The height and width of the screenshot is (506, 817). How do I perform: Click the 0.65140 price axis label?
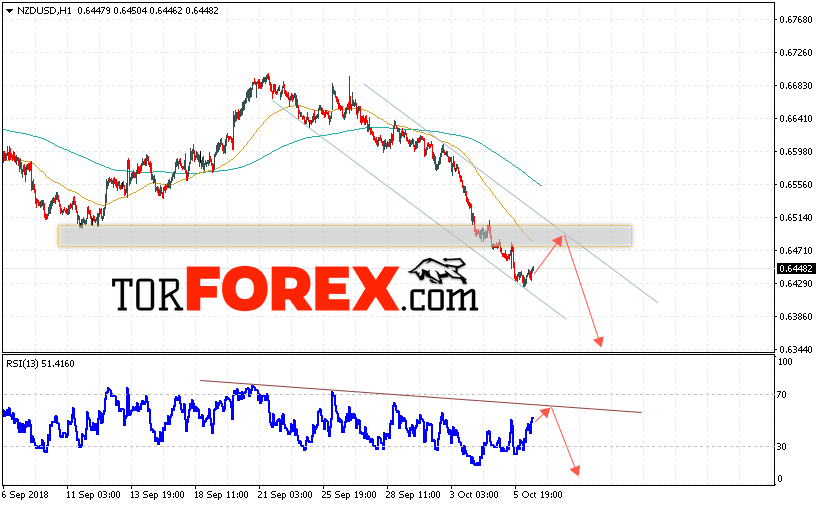pyautogui.click(x=796, y=217)
